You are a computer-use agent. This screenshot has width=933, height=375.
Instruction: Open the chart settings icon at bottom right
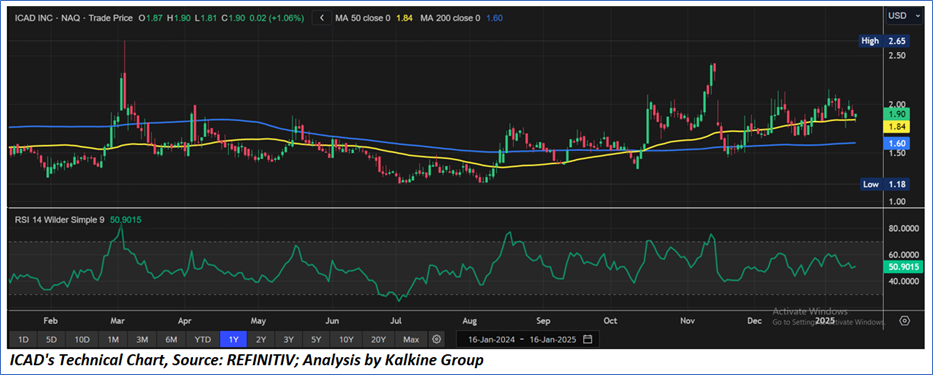coord(905,321)
